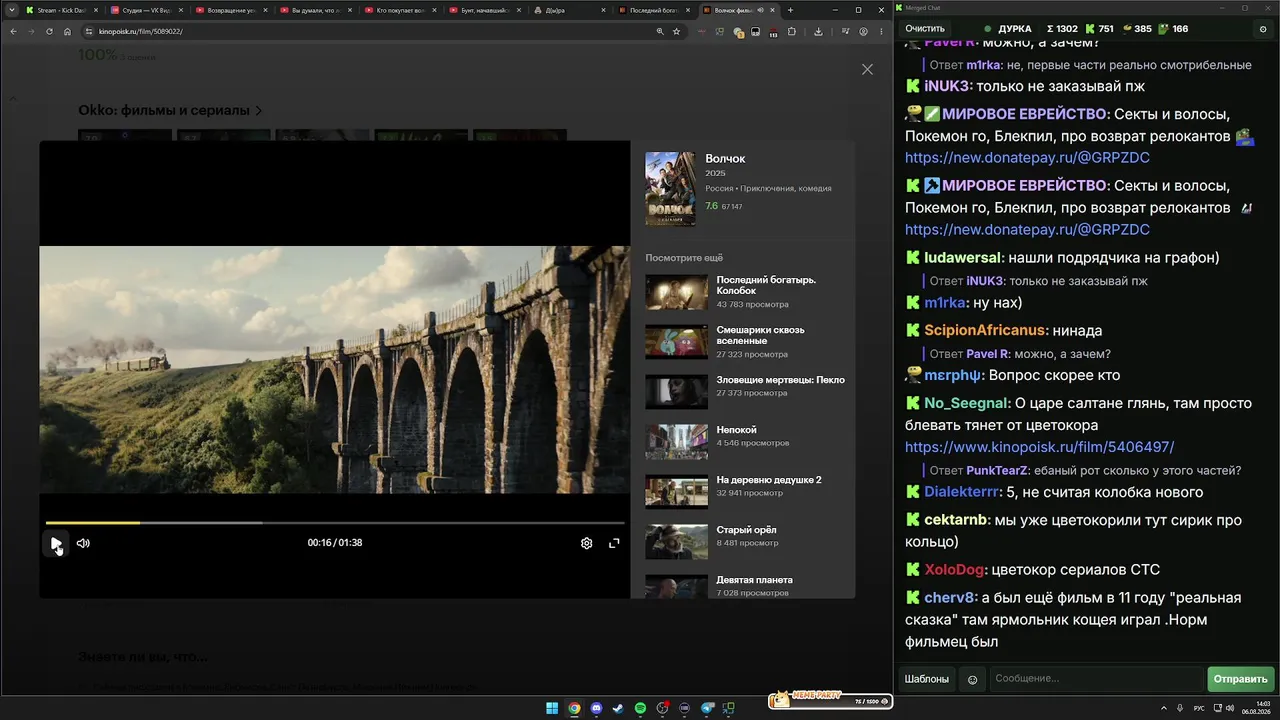1280x720 pixels.
Task: Open the browser three-dot menu
Action: [880, 31]
